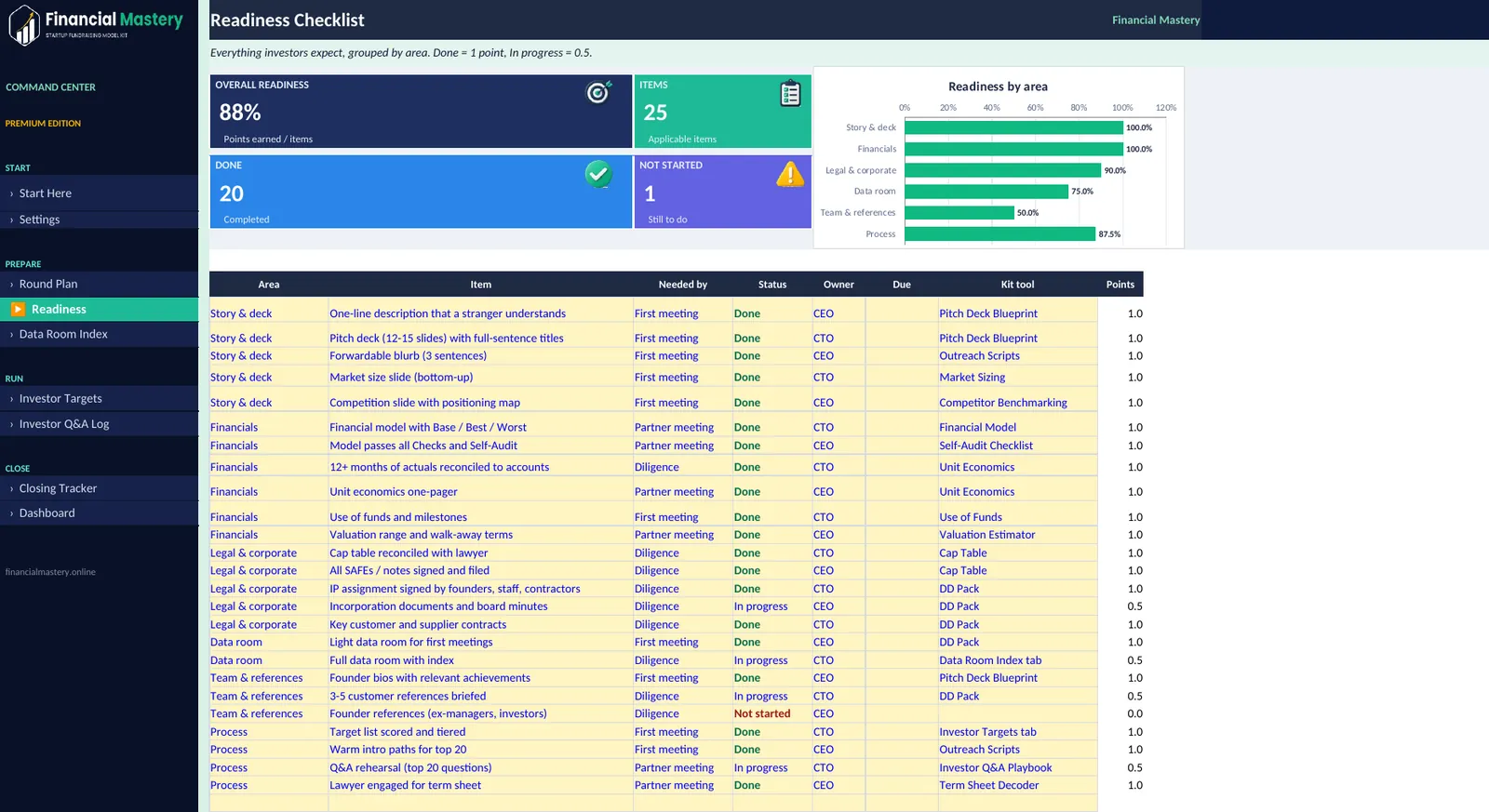Go to Round Plan in sidebar
This screenshot has height=812, width=1489.
pyautogui.click(x=100, y=284)
